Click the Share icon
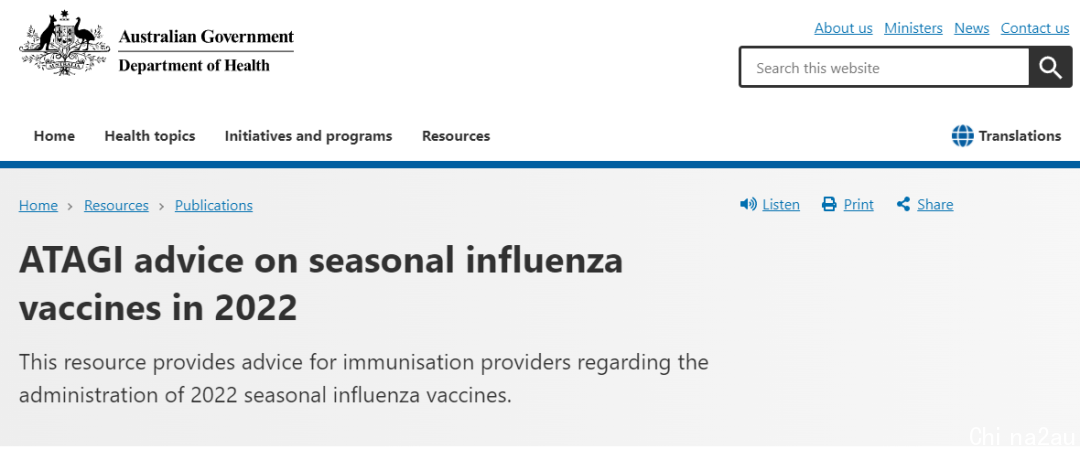The height and width of the screenshot is (449, 1080). tap(904, 205)
